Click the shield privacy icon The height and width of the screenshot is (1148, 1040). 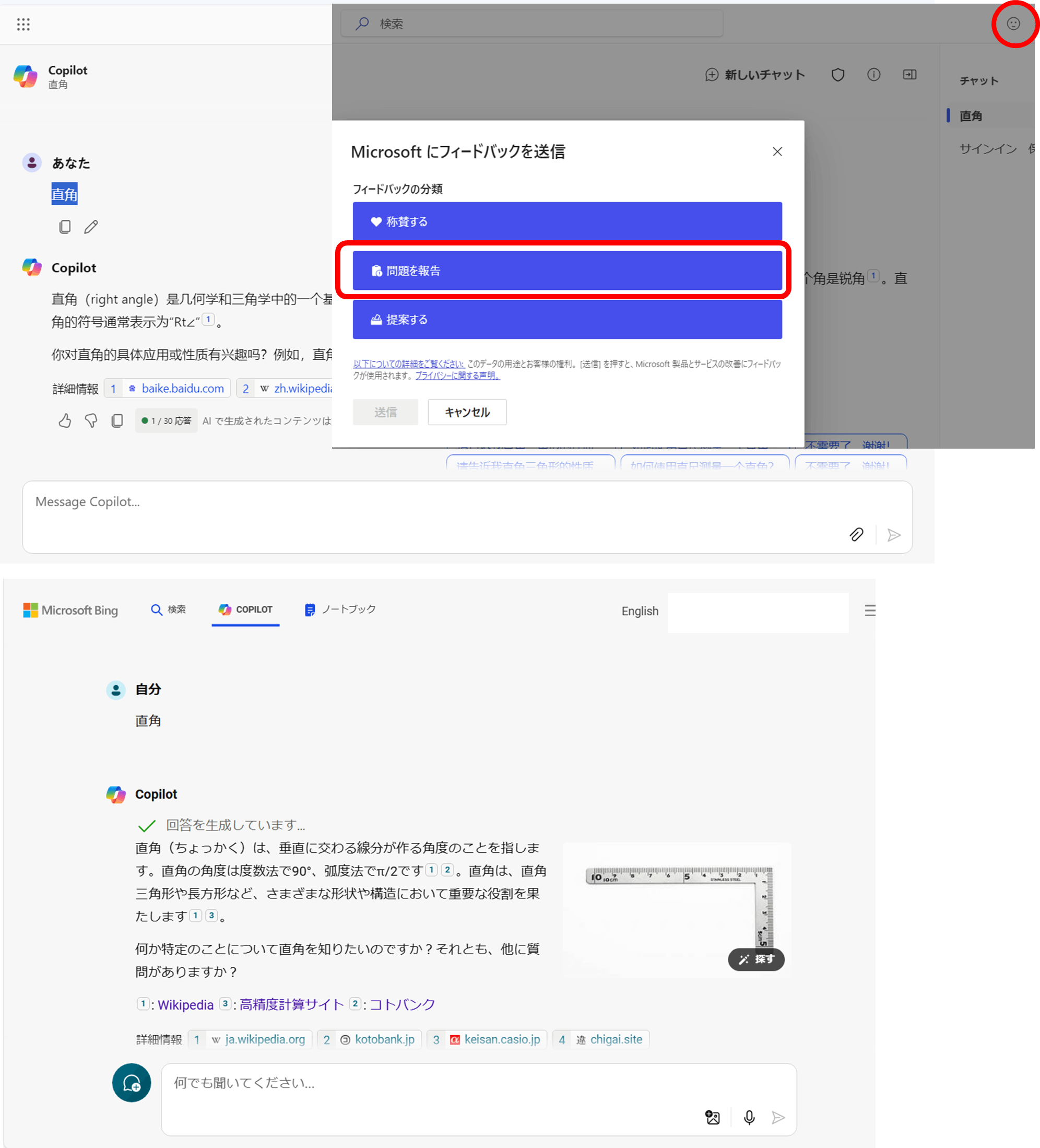point(837,75)
